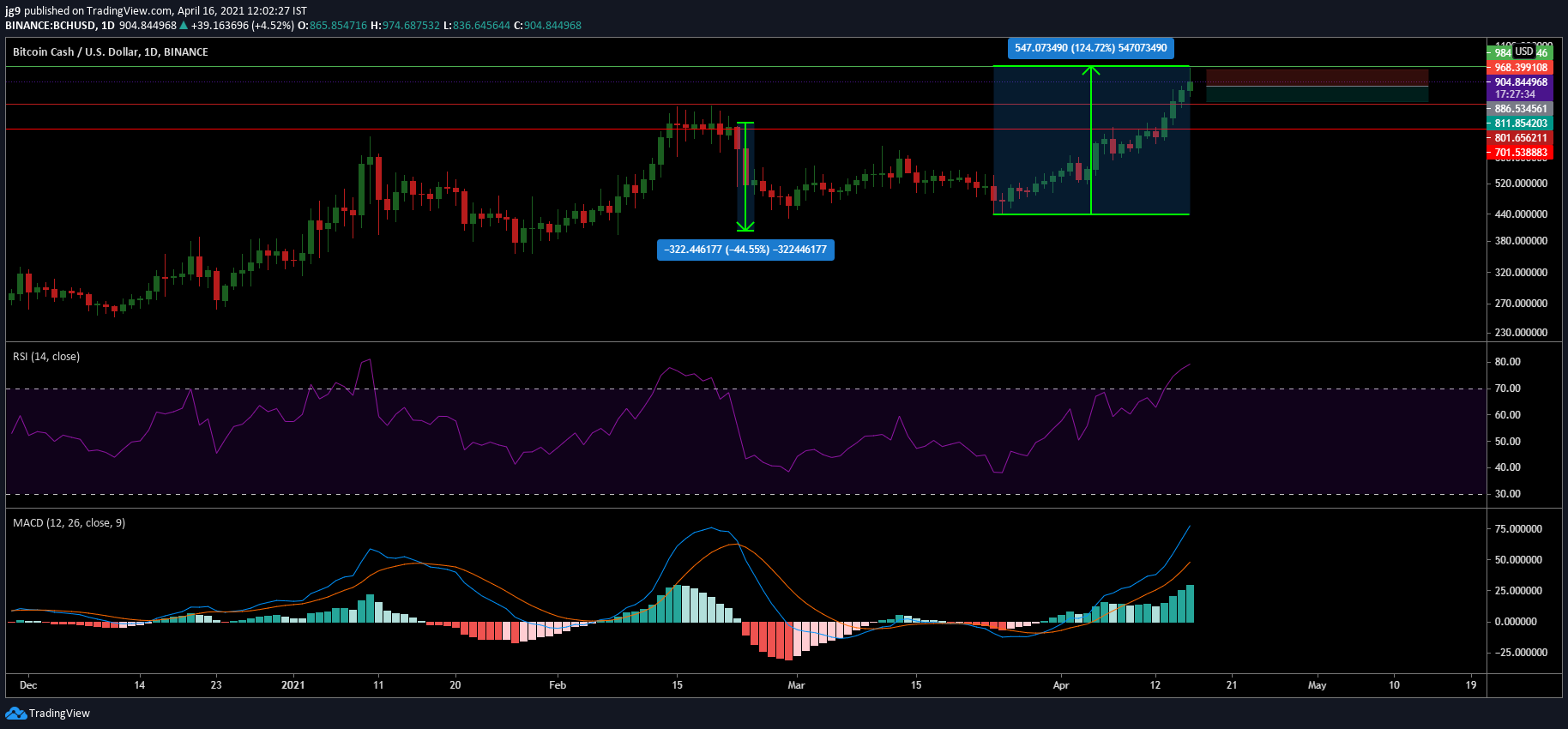Click the MACD 0.000000 axis value
The image size is (1568, 729).
coord(1516,622)
